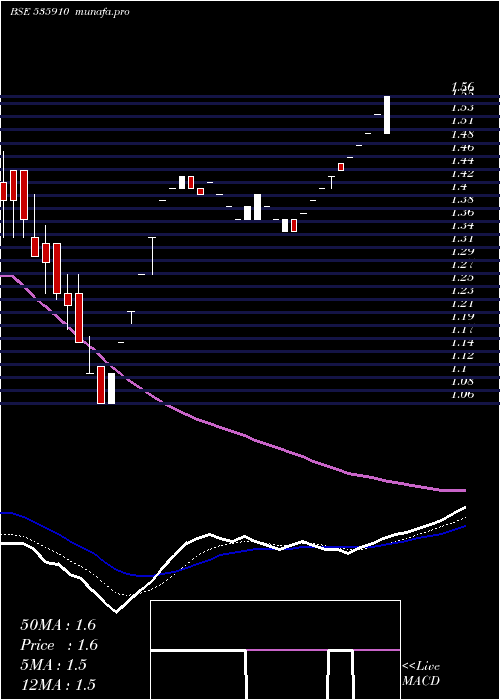Pick the 1.38 price label

(x=462, y=199)
